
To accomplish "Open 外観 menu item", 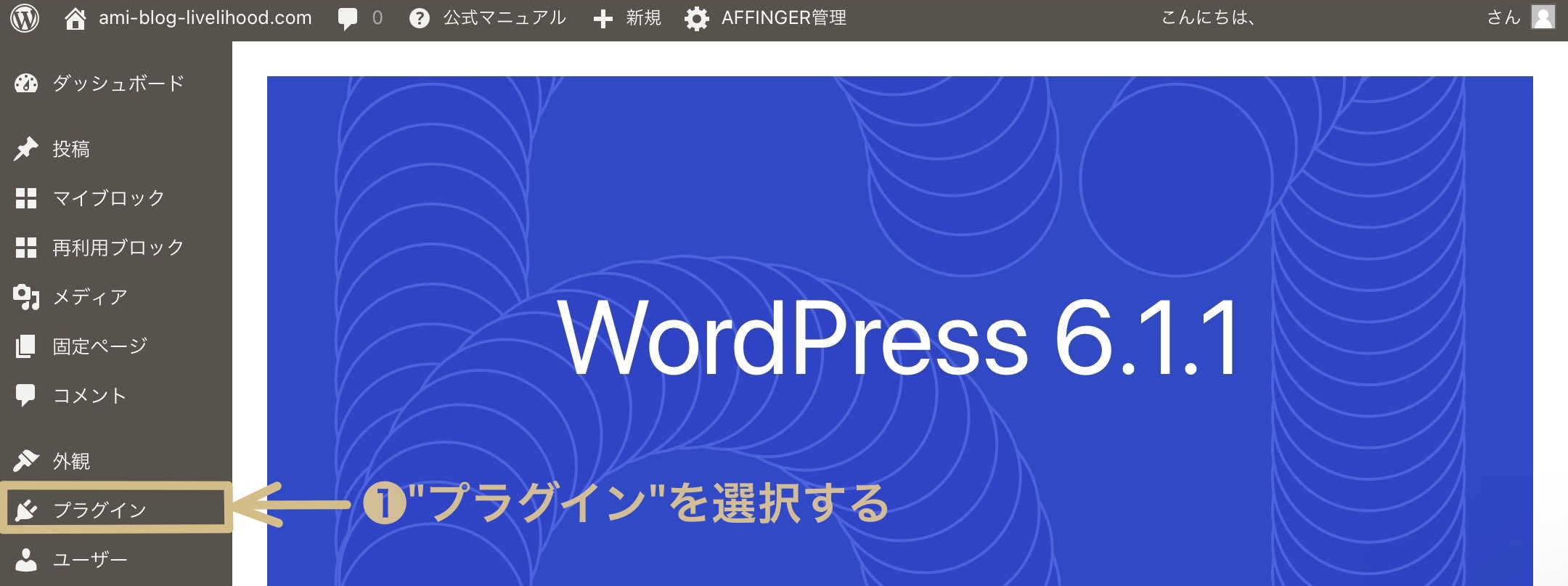I will pyautogui.click(x=71, y=461).
